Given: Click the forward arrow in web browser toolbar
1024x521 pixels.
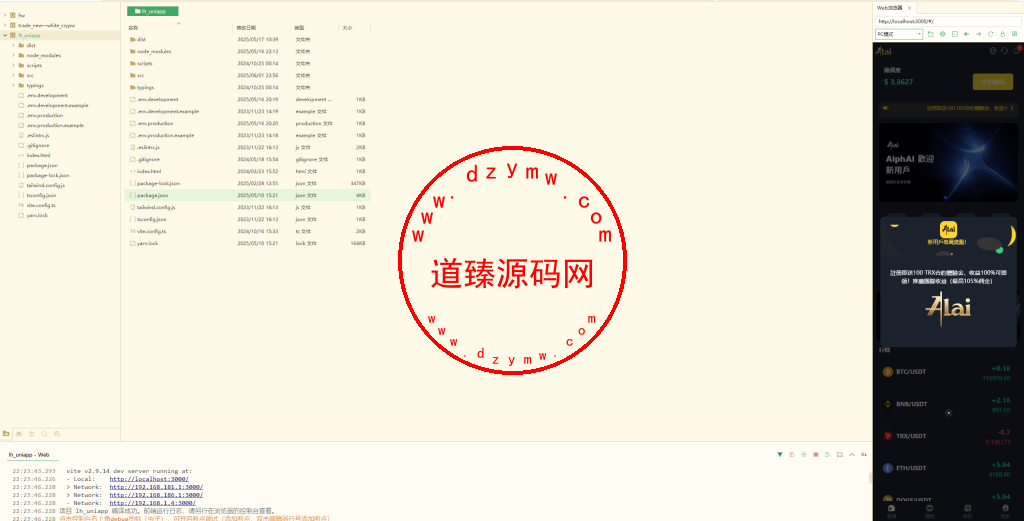Looking at the screenshot, I should pos(978,34).
